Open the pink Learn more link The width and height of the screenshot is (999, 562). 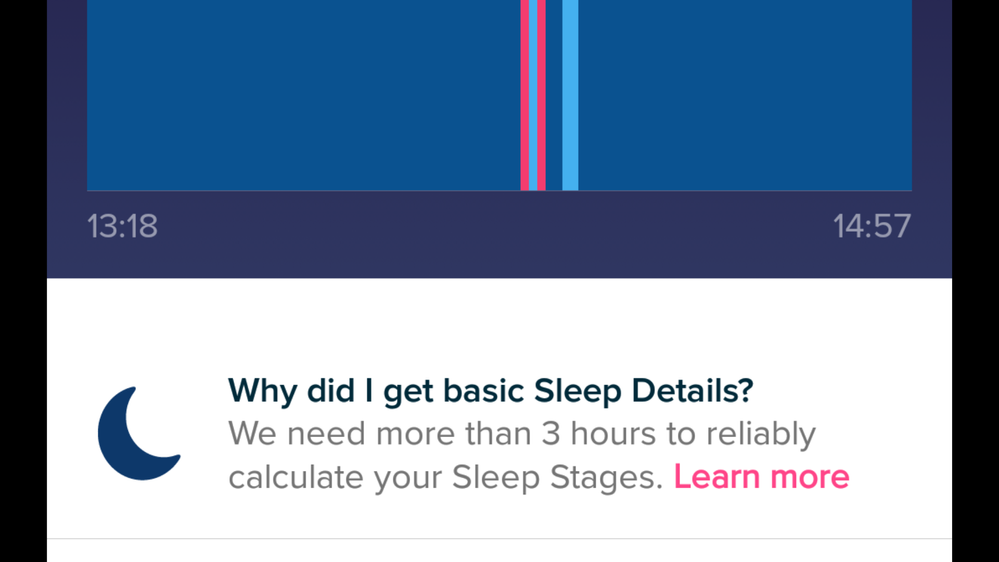click(761, 477)
